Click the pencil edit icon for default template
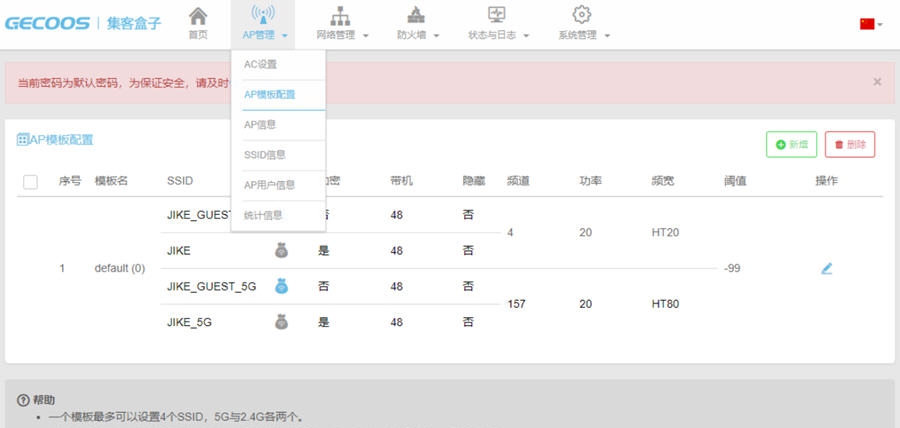900x428 pixels. tap(827, 268)
